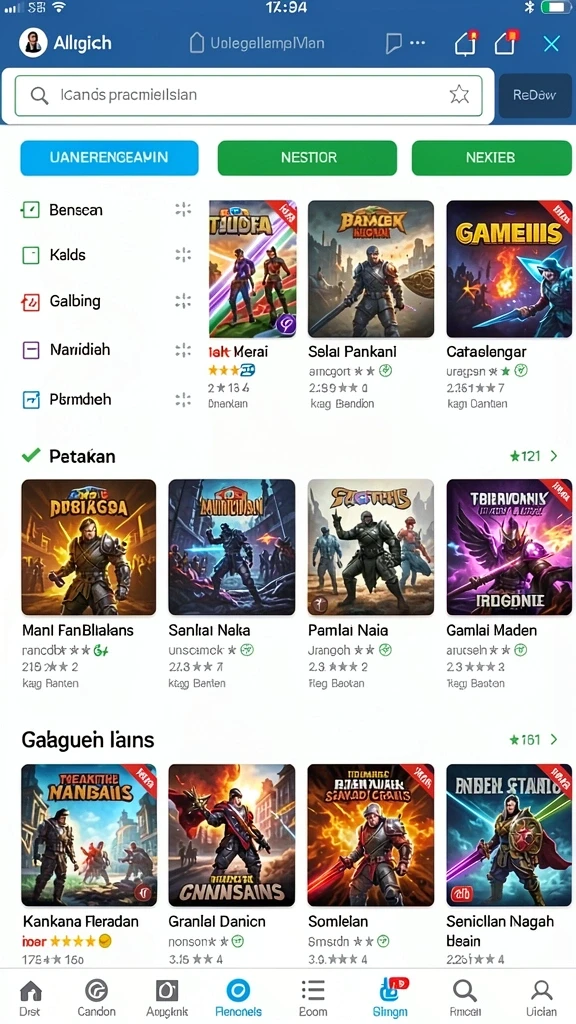This screenshot has width=576, height=1024.
Task: Open the Rmcen search icon in bottom bar
Action: click(465, 991)
